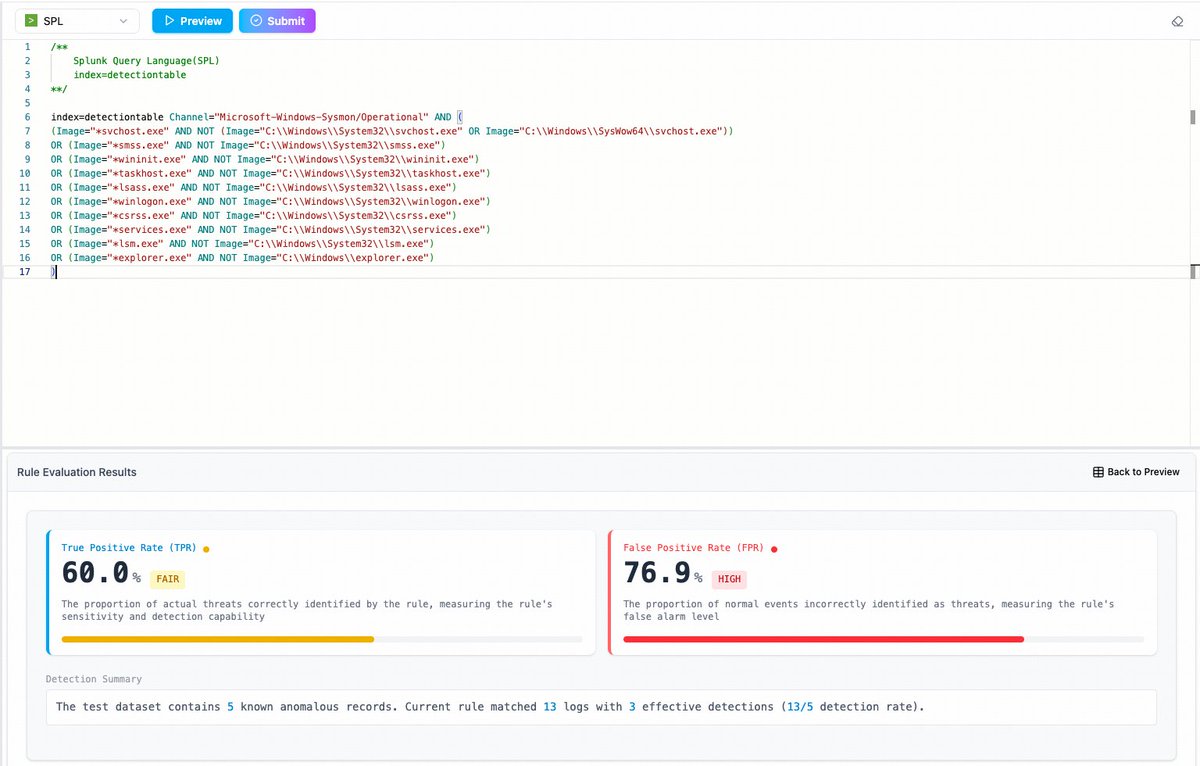The width and height of the screenshot is (1200, 766).
Task: Click the editor vertical scrollbar marker
Action: pos(1193,116)
